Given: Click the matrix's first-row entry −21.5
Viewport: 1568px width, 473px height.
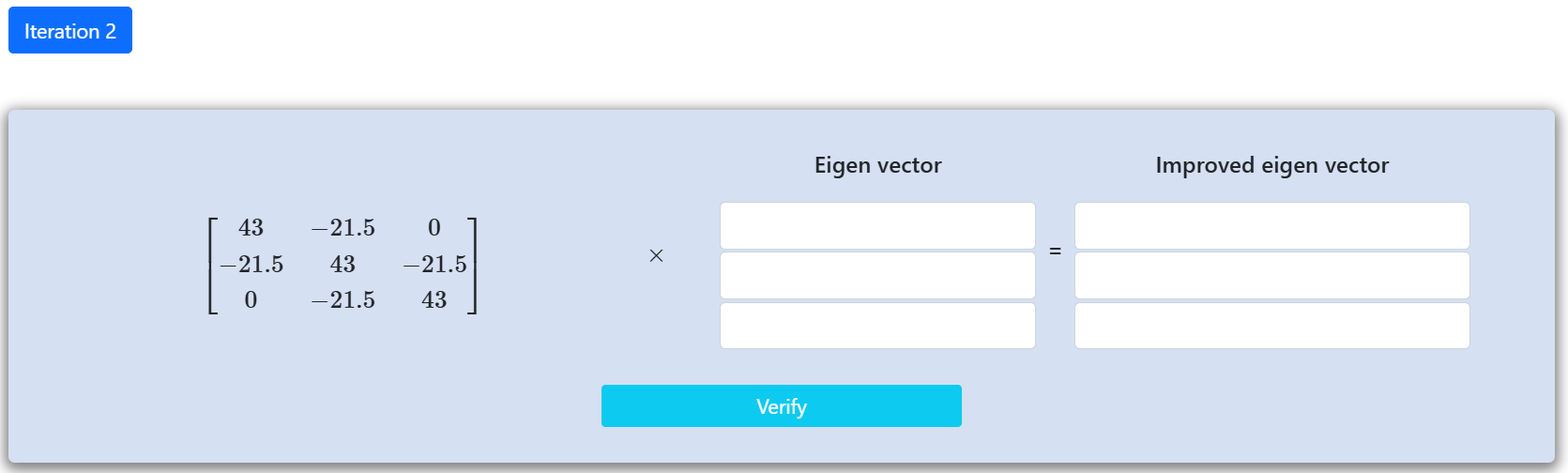Looking at the screenshot, I should pos(343,227).
